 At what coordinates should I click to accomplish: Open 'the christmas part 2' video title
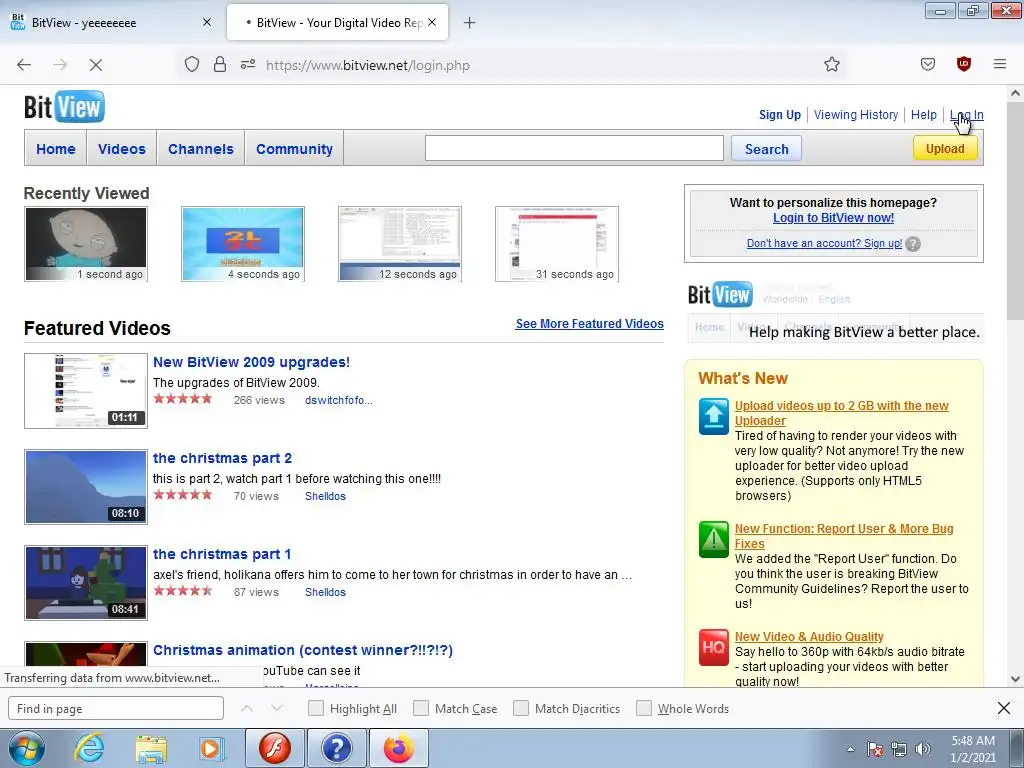click(223, 458)
